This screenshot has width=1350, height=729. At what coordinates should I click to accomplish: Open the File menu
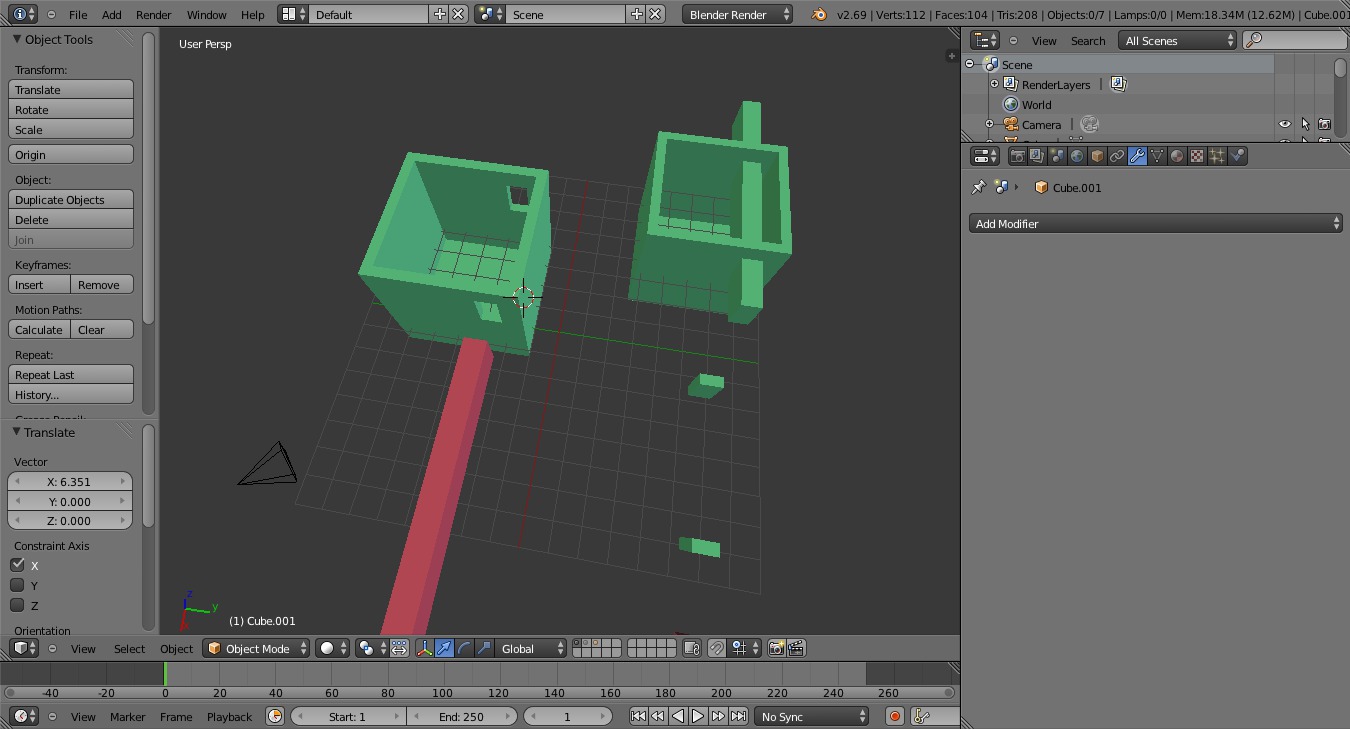tap(77, 14)
